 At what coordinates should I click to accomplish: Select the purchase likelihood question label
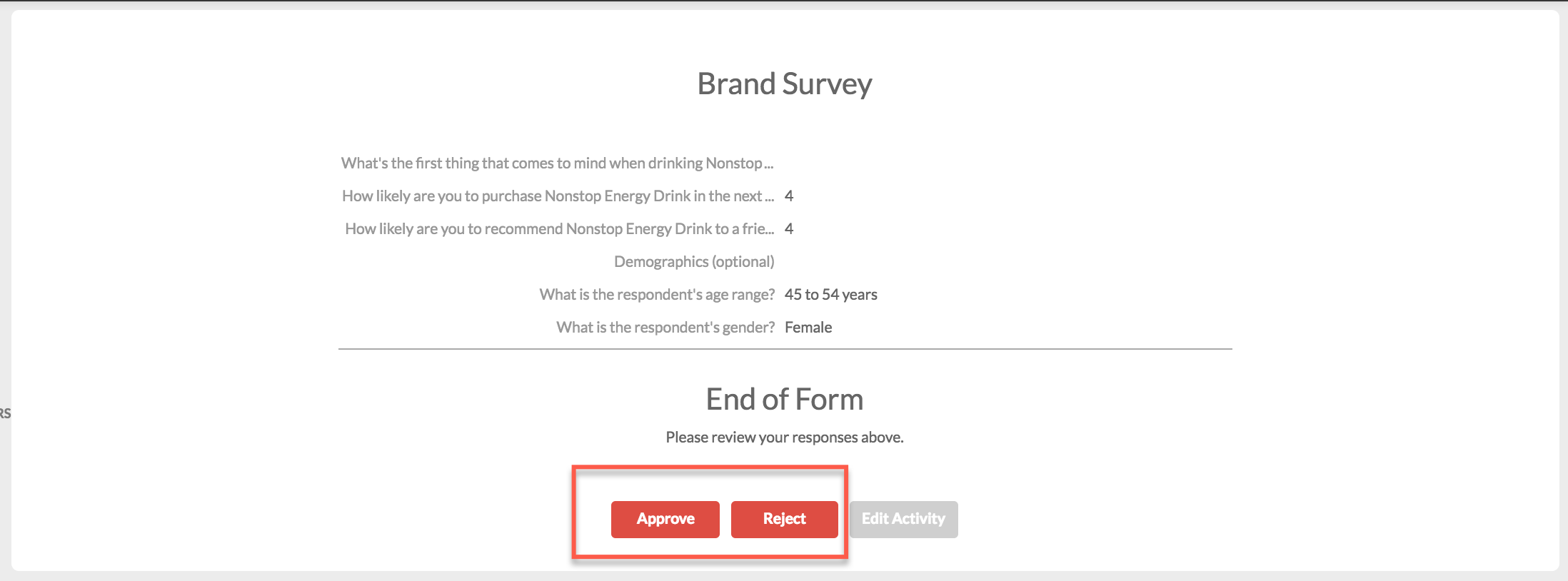(558, 196)
